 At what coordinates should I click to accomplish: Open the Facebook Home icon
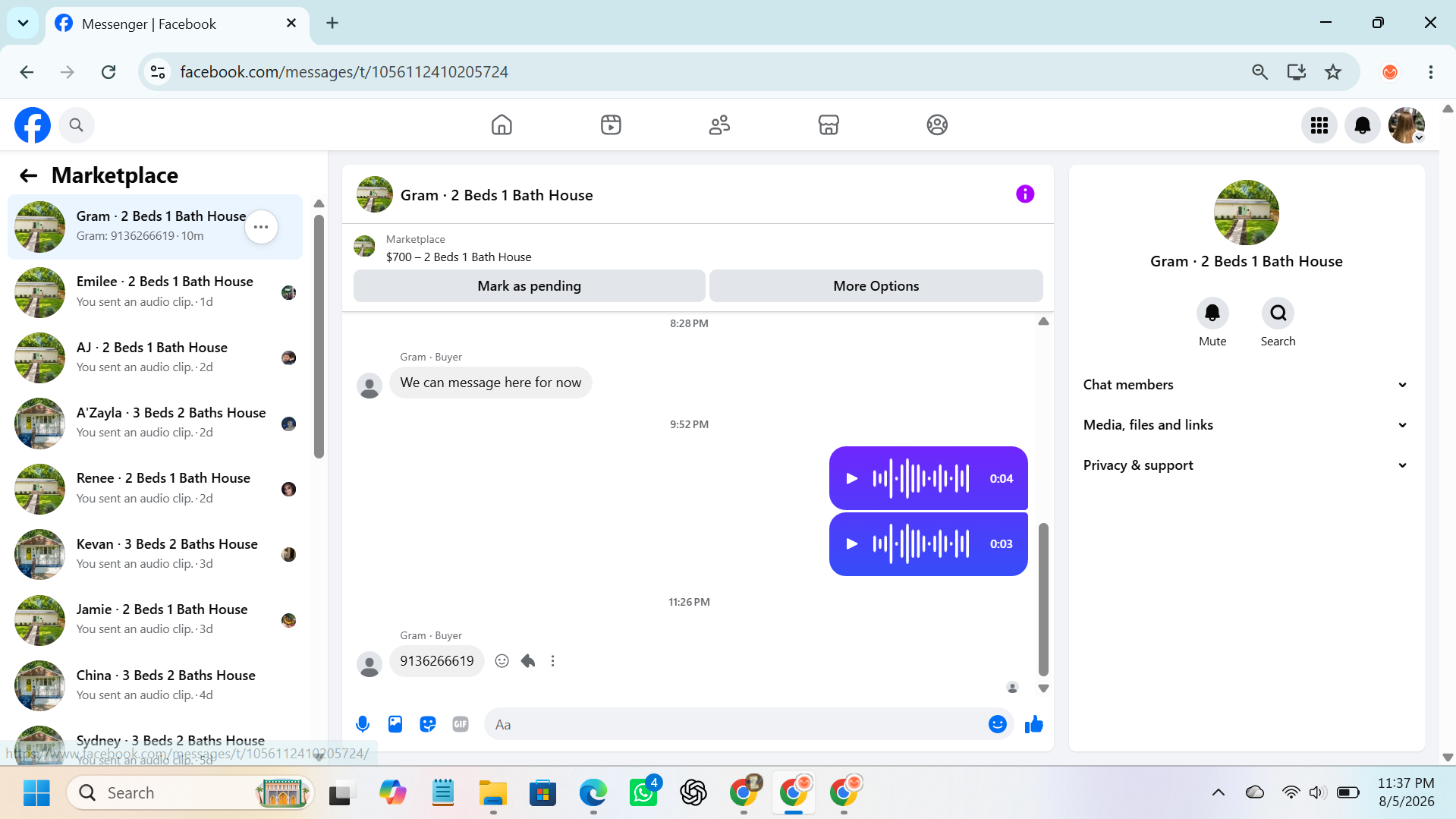(x=502, y=124)
